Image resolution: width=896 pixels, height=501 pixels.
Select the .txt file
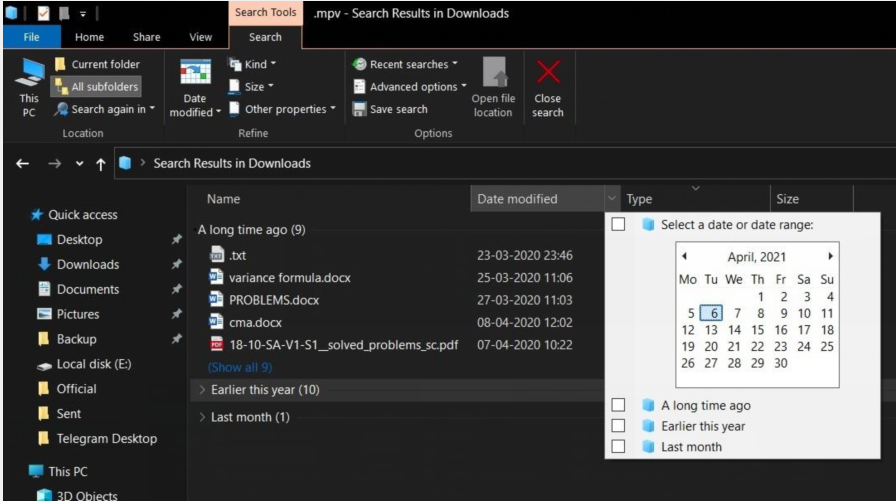coord(227,255)
